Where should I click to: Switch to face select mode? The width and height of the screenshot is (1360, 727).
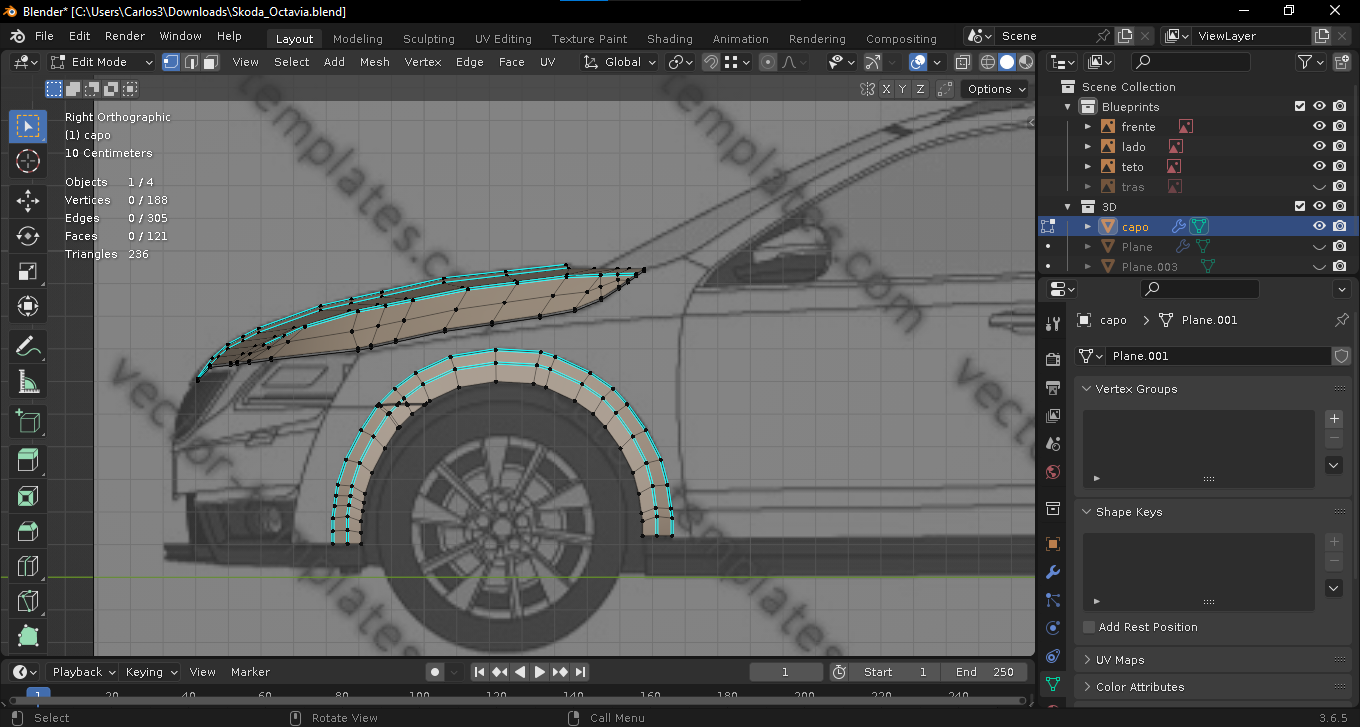click(x=210, y=62)
